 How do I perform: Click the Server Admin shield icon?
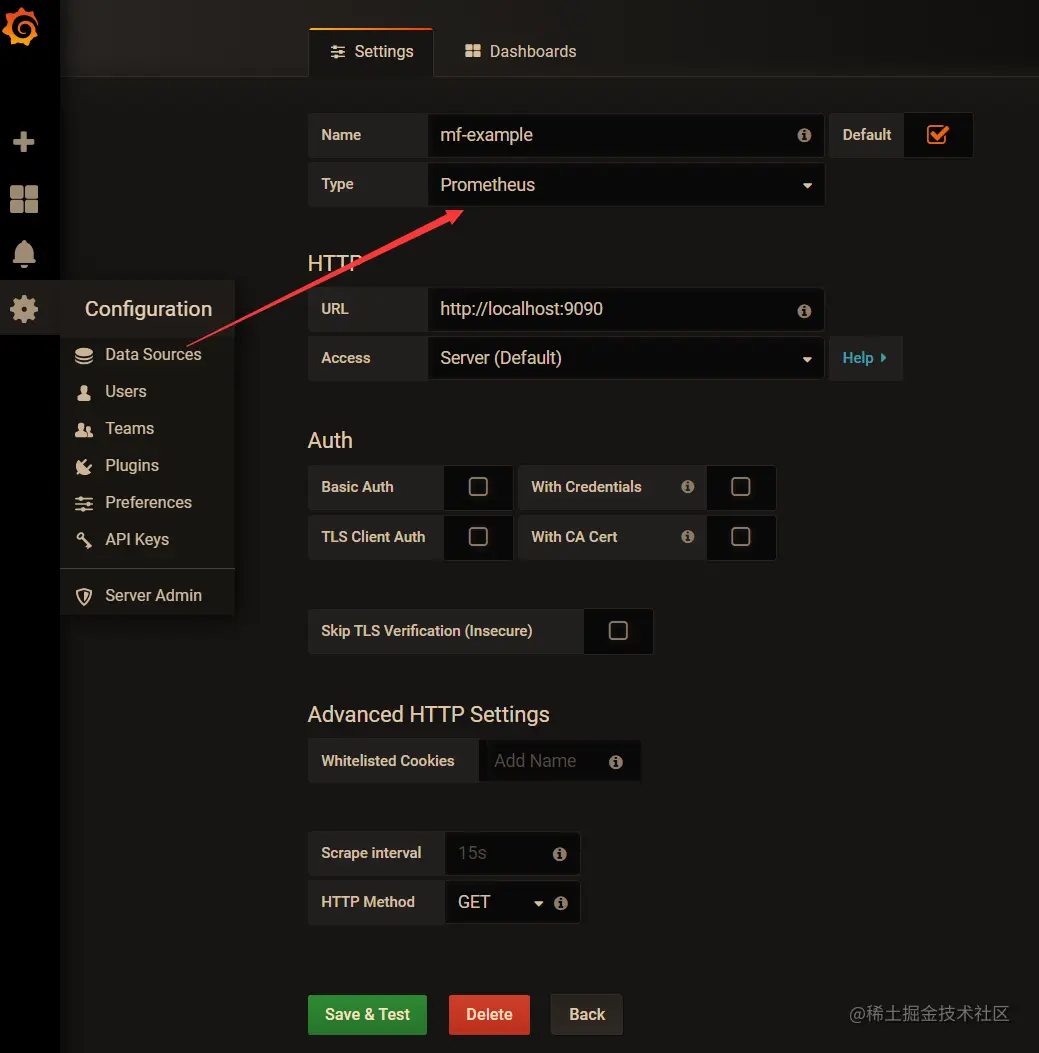click(84, 596)
